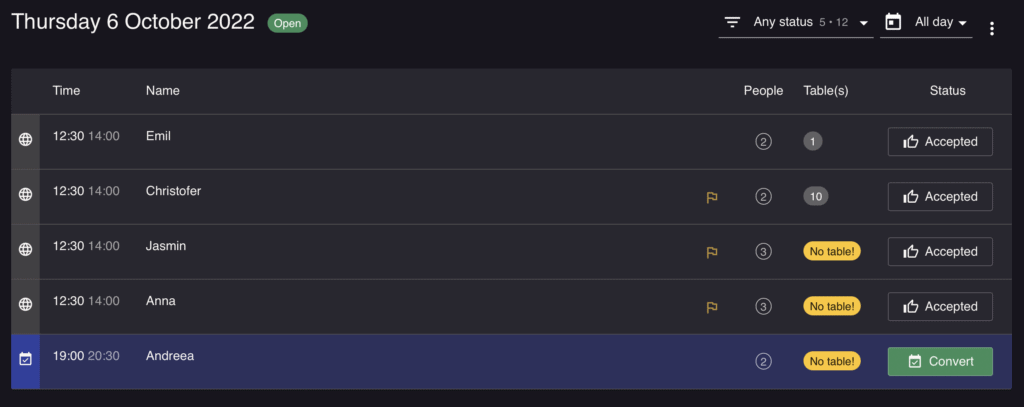Click the globe icon on Emil's row
The width and height of the screenshot is (1024, 407).
tap(25, 139)
